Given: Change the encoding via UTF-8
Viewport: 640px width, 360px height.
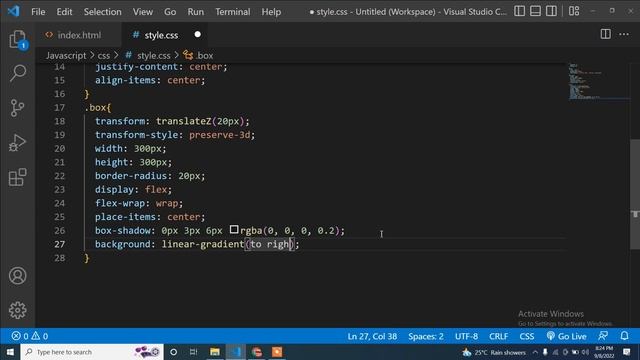Looking at the screenshot, I should (467, 336).
